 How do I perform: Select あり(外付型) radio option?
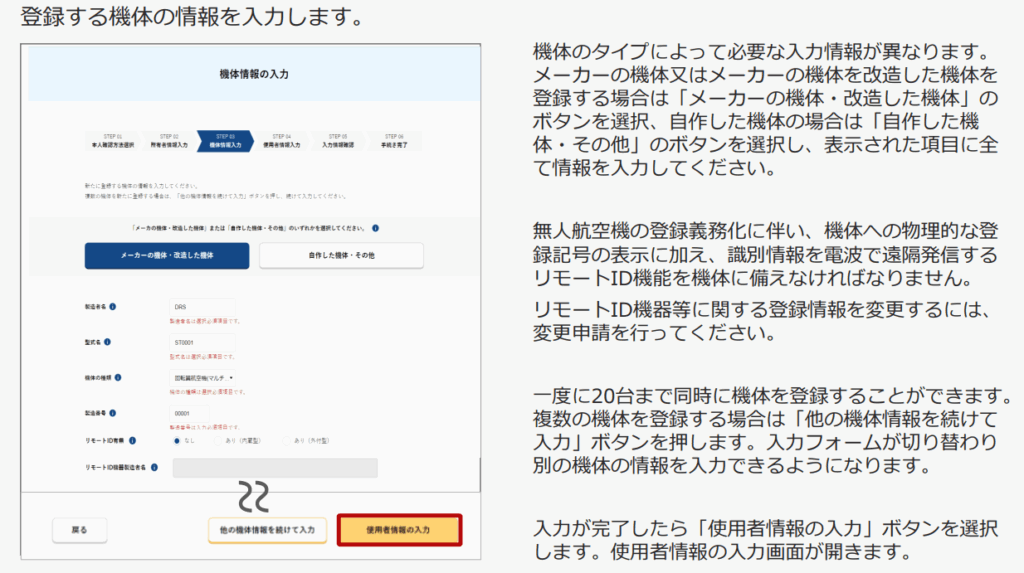coord(286,441)
